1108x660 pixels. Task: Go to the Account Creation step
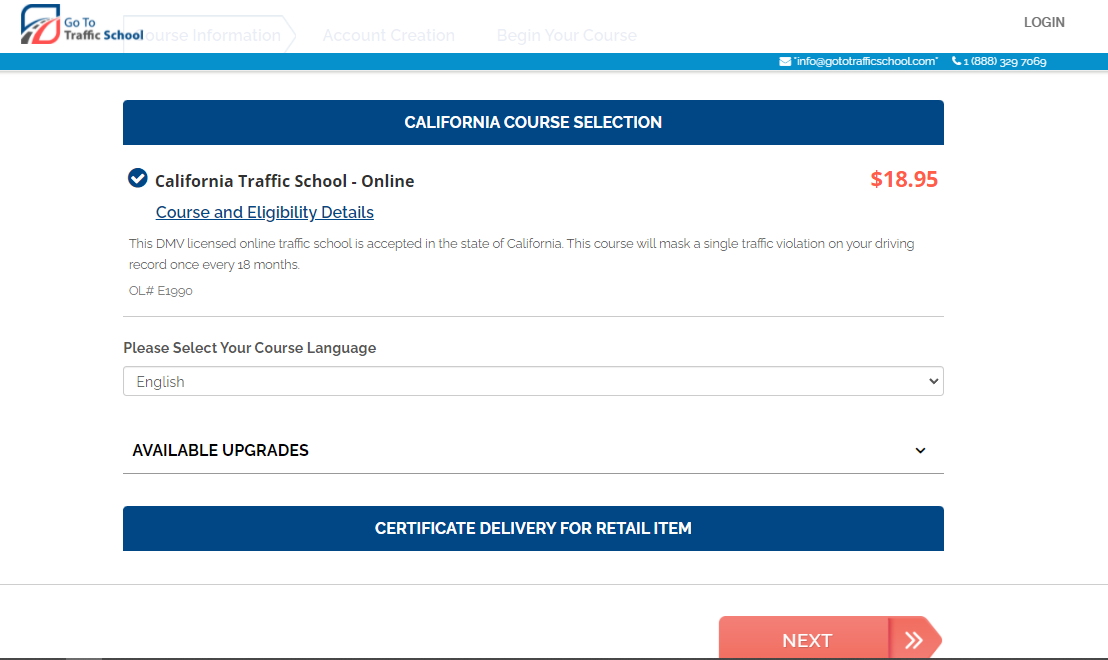pyautogui.click(x=389, y=35)
